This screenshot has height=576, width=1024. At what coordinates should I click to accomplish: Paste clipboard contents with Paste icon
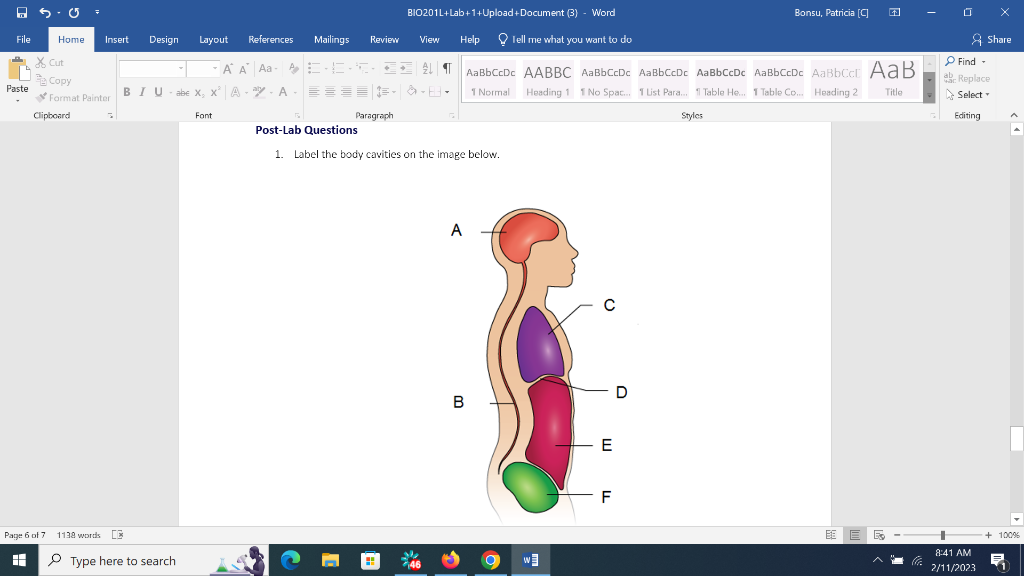(18, 69)
